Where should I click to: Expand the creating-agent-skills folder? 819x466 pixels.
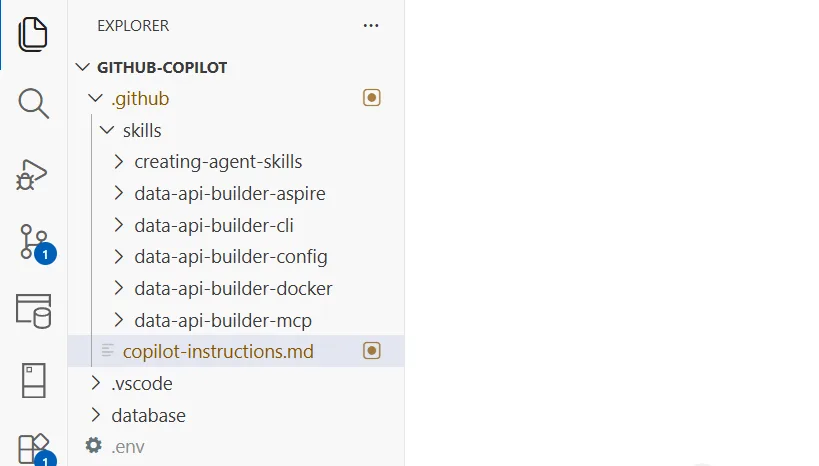click(x=119, y=162)
